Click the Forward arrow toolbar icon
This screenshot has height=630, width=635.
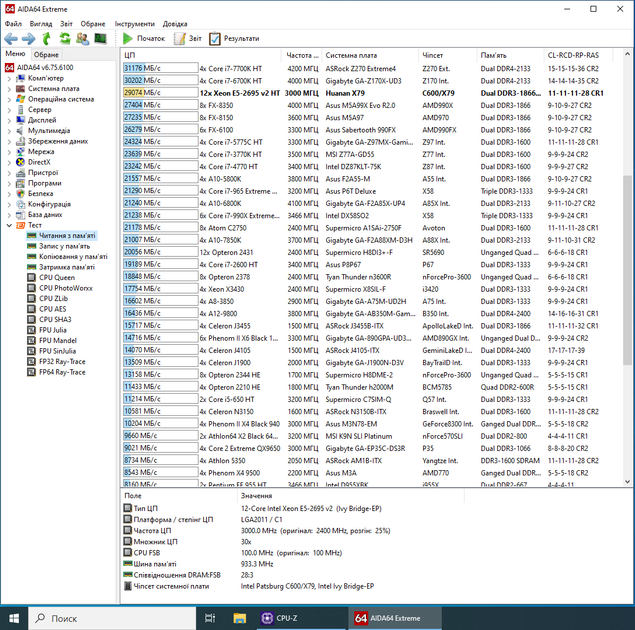pos(28,39)
